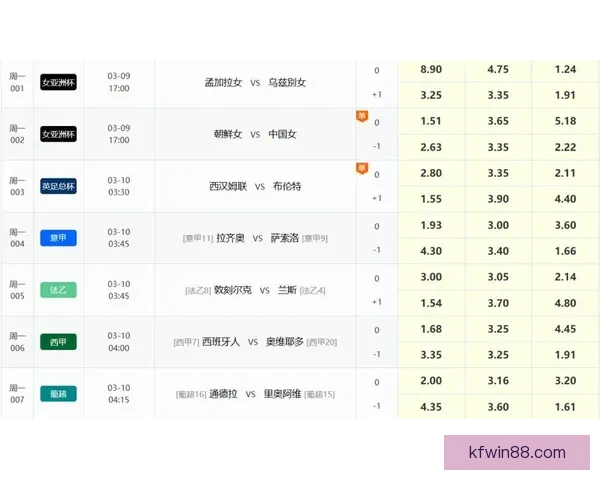Click match number 周一 004
Viewport: 600px width, 480px height.
17,238
